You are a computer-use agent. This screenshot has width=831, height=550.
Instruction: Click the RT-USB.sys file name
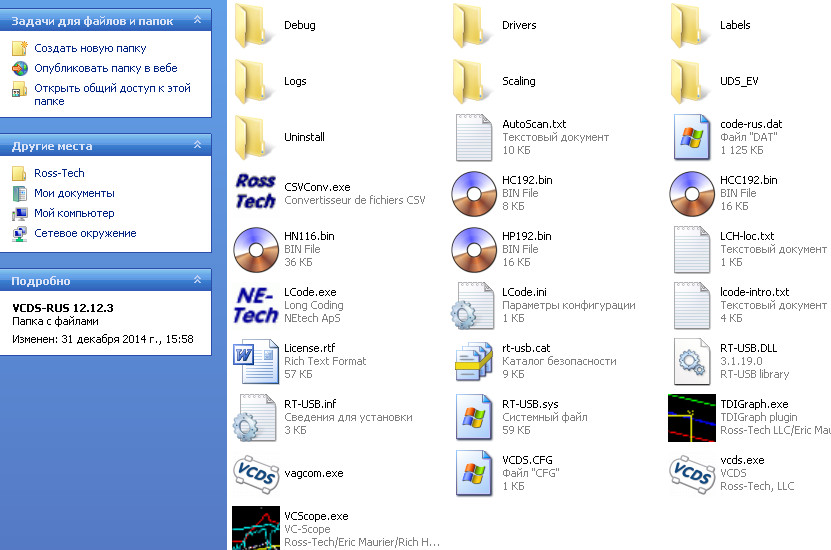pos(530,404)
